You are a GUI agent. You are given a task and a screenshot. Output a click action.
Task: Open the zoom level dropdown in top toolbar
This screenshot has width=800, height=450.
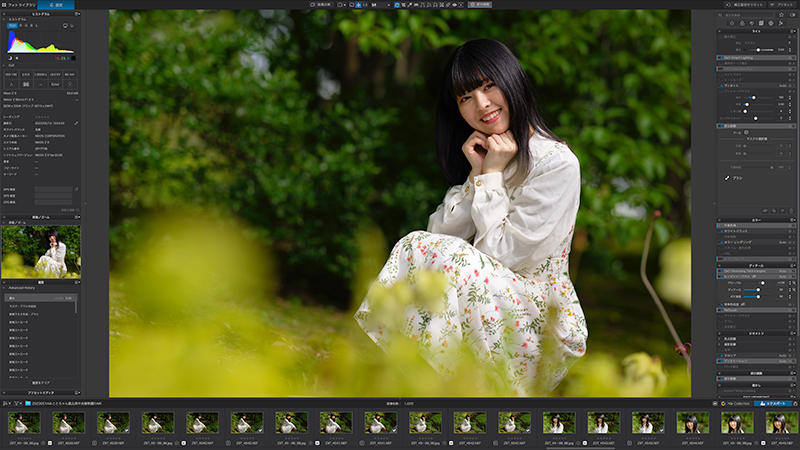click(380, 5)
